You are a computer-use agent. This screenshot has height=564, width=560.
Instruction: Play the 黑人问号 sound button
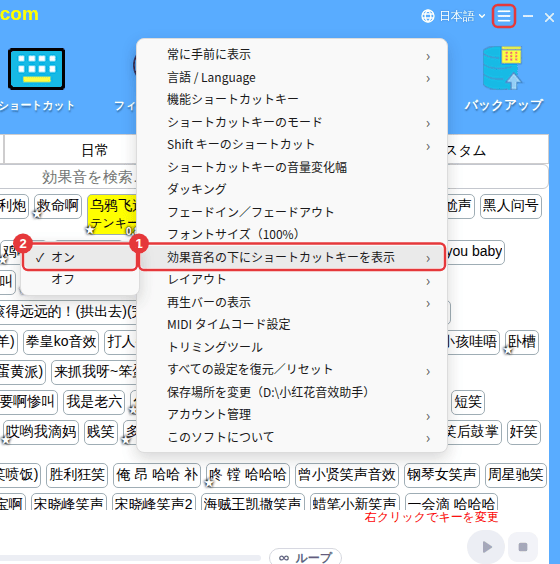(x=511, y=206)
